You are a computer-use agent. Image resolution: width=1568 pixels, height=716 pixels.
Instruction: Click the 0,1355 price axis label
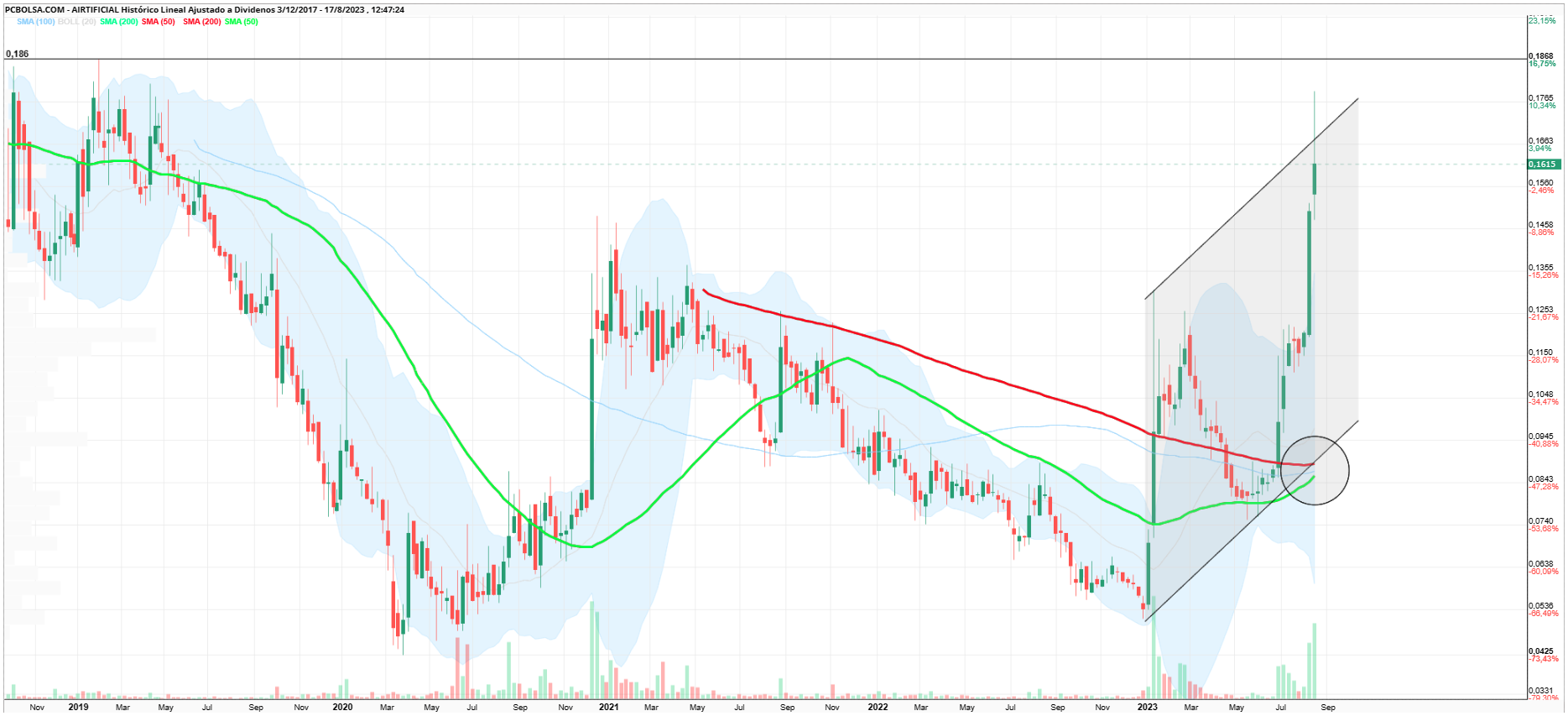1541,268
